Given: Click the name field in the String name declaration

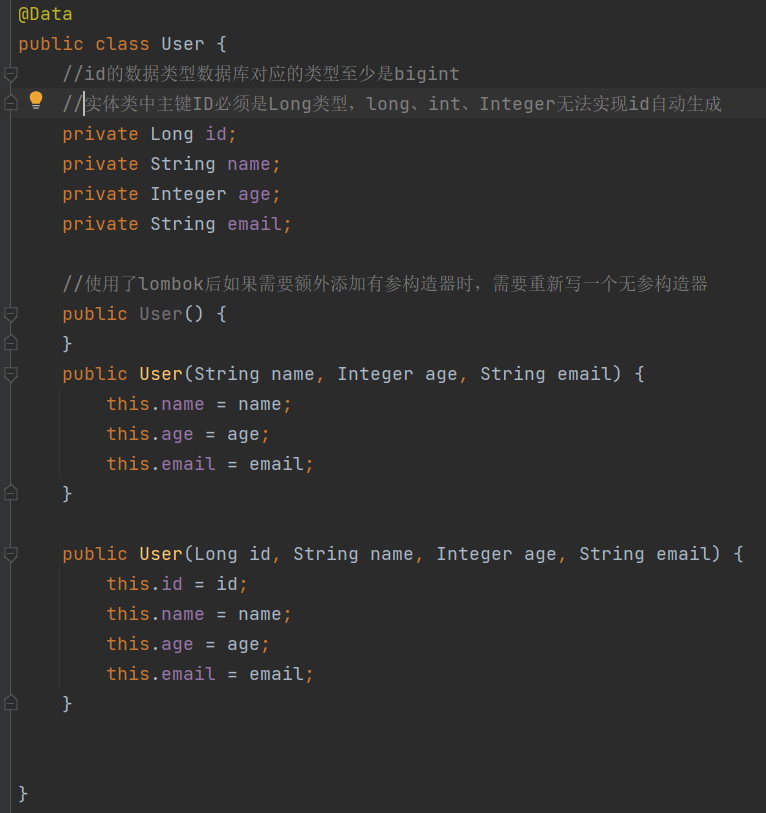Looking at the screenshot, I should pyautogui.click(x=249, y=164).
